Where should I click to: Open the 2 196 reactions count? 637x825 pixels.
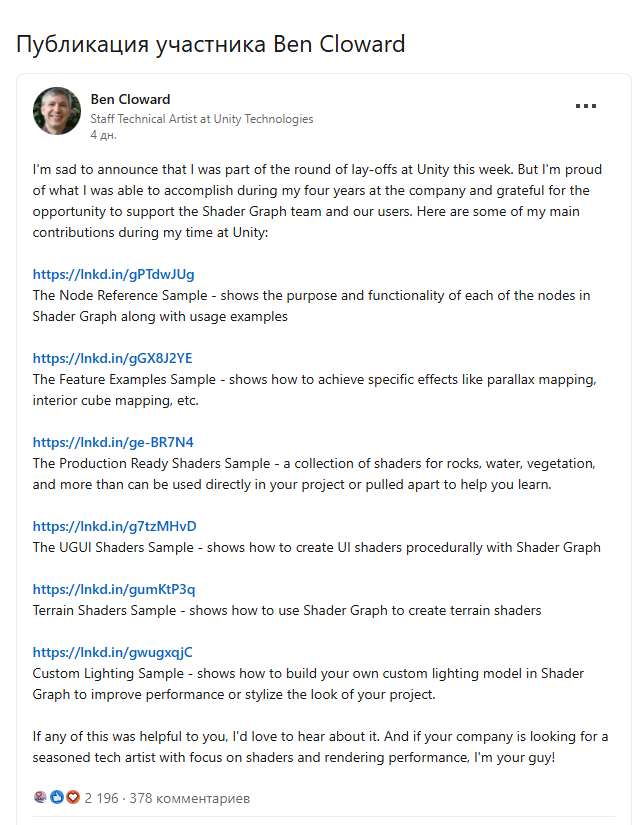(102, 798)
